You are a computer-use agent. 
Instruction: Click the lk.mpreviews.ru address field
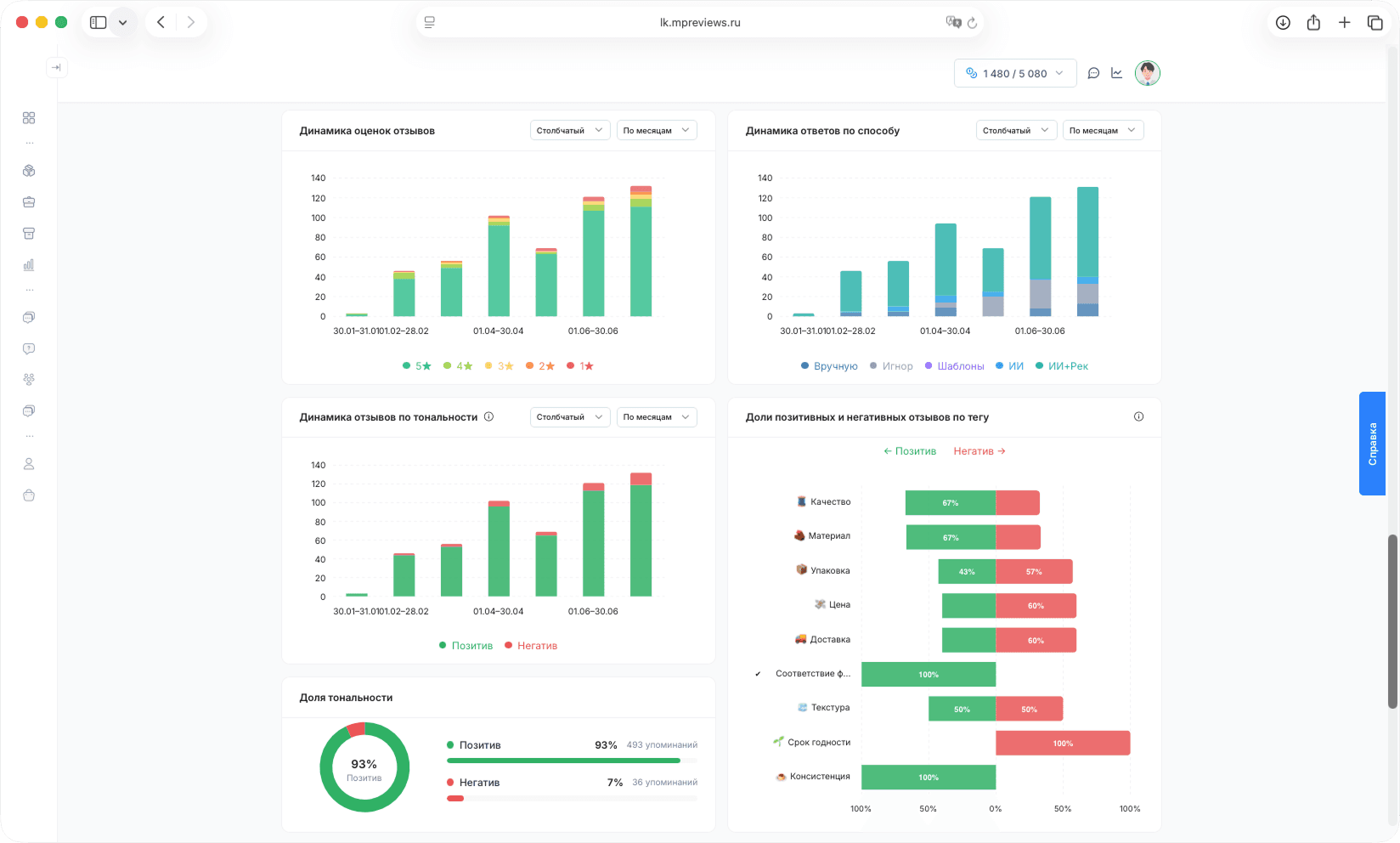click(x=700, y=23)
